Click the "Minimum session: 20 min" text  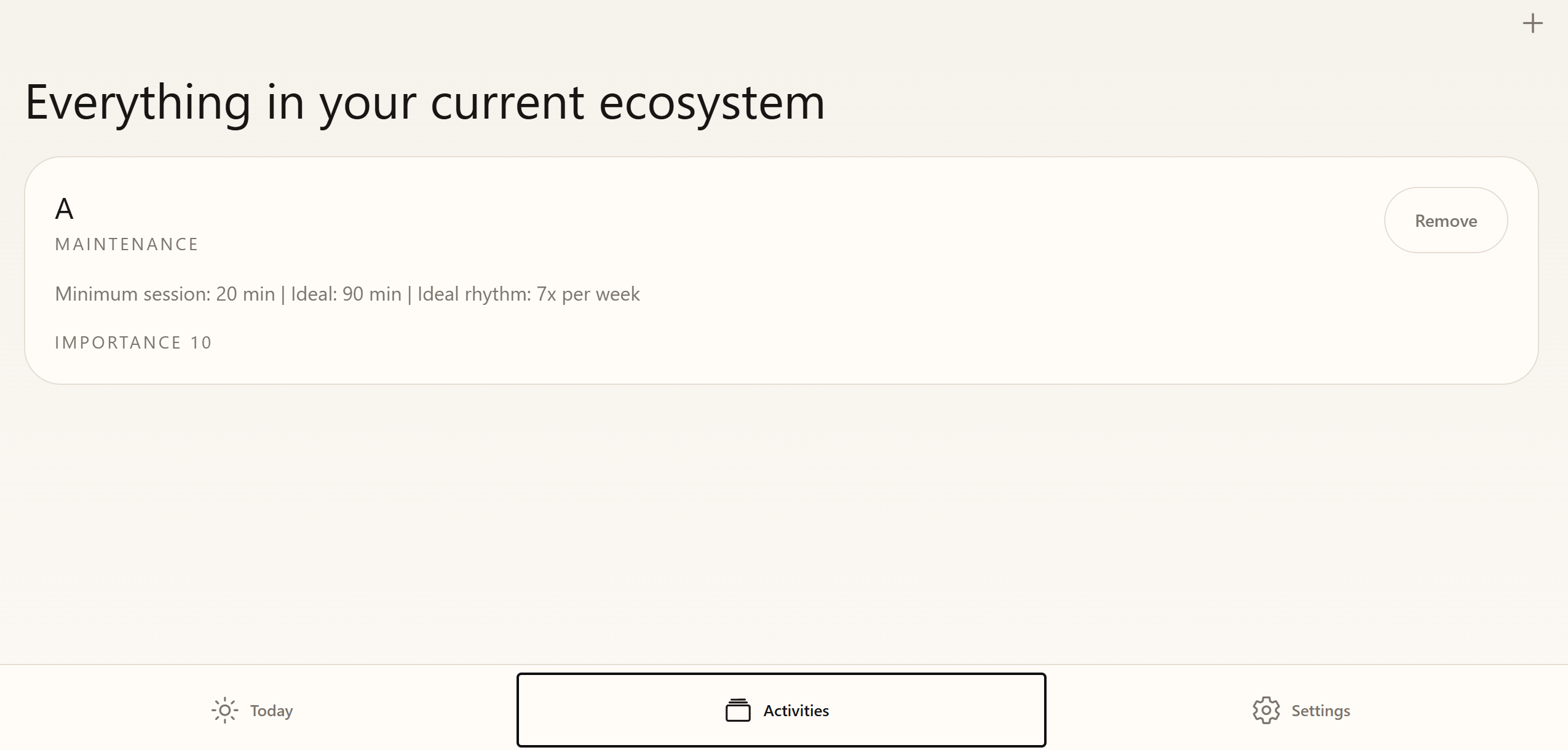(x=165, y=294)
